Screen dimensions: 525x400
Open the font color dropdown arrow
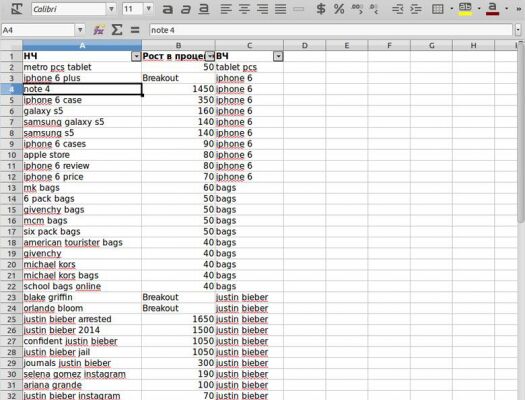point(506,9)
